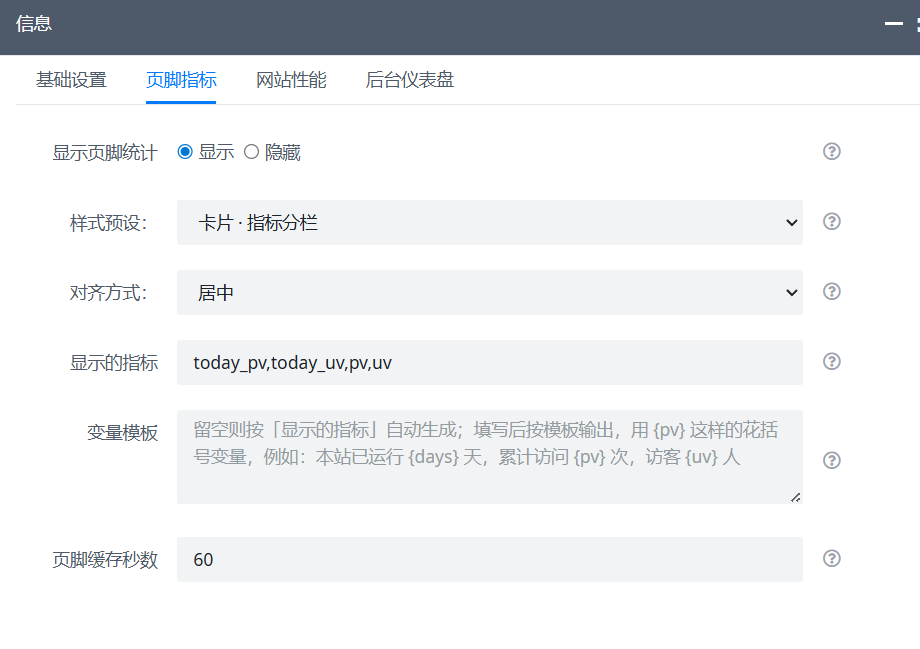This screenshot has height=649, width=920.
Task: Focus the 页脚缓存秒数 input with 60
Action: pyautogui.click(x=490, y=559)
